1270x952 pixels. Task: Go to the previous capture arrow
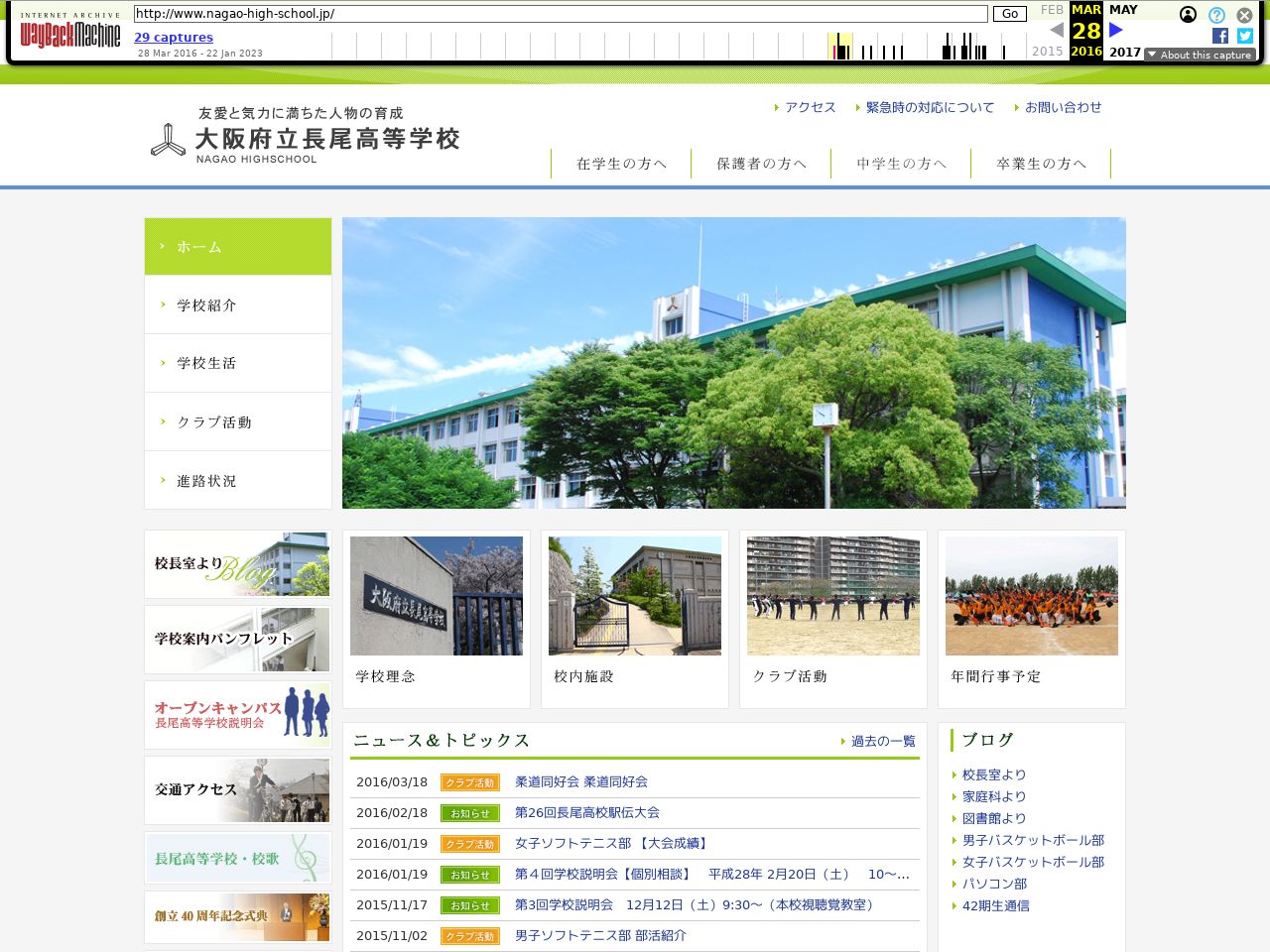pos(1056,31)
